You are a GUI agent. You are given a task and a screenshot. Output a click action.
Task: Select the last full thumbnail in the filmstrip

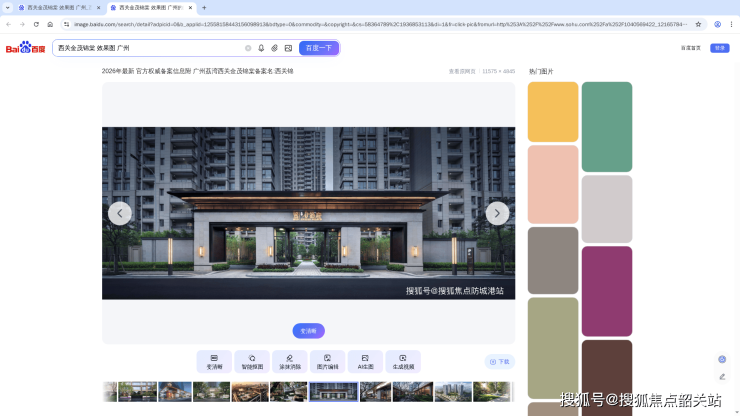pos(491,392)
